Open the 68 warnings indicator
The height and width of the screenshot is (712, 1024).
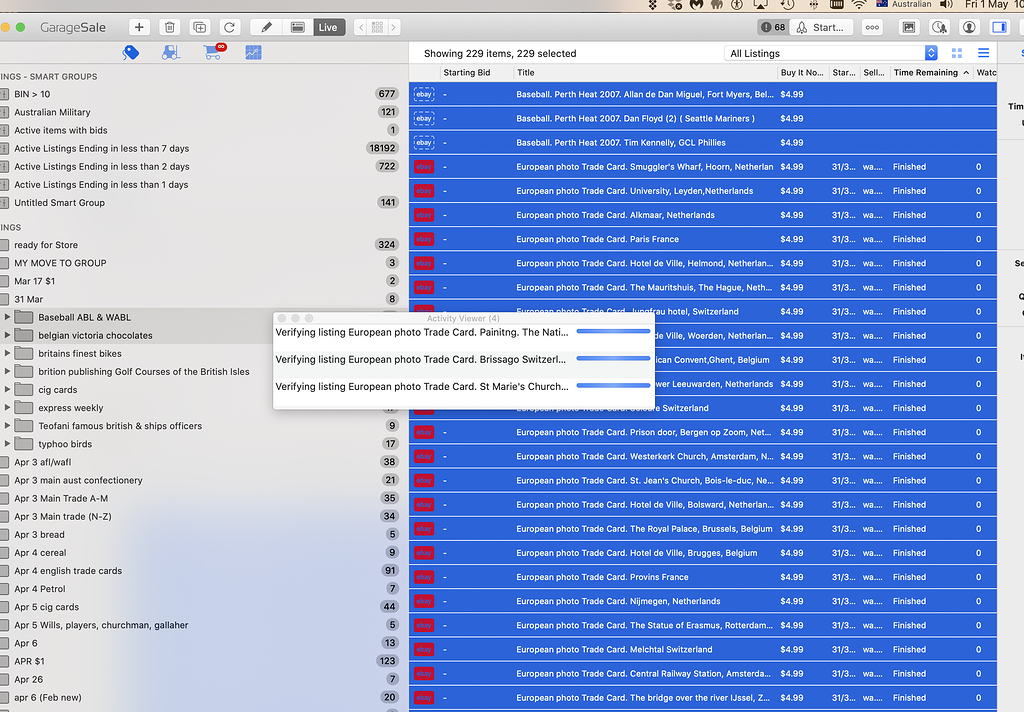point(773,27)
